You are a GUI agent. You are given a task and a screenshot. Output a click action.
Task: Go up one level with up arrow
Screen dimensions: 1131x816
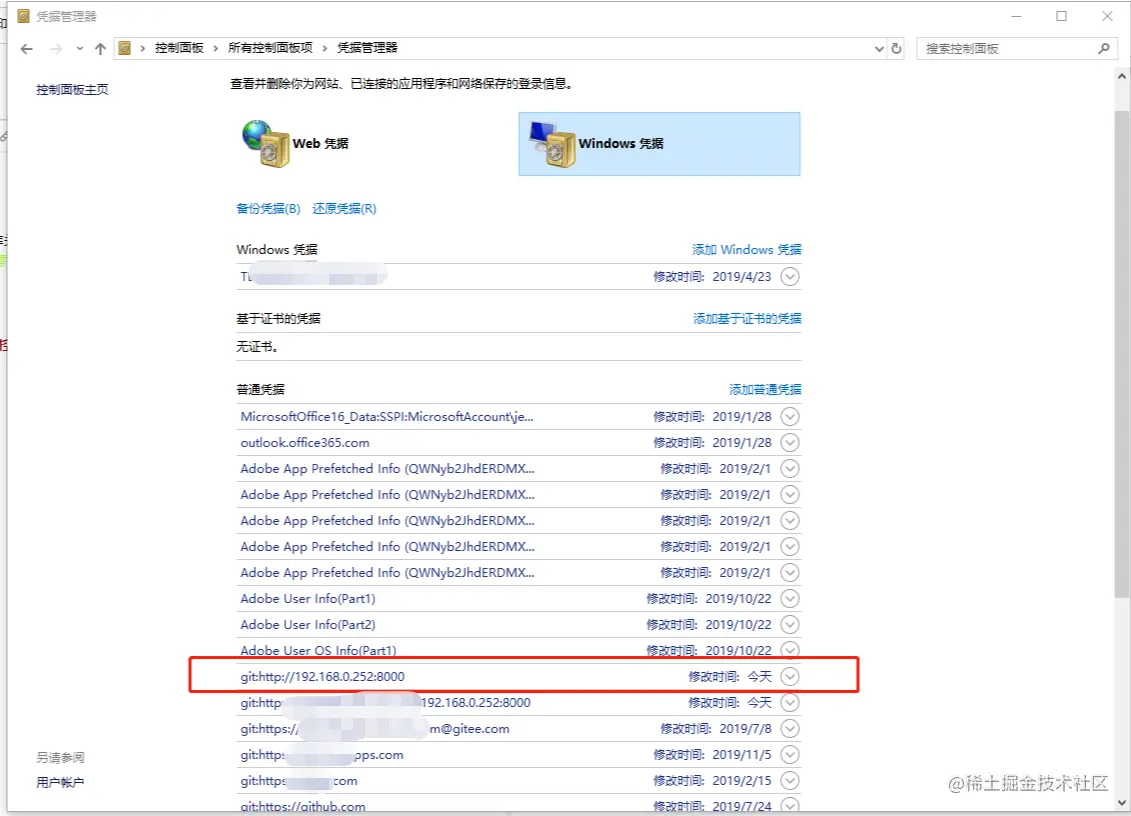[x=100, y=49]
